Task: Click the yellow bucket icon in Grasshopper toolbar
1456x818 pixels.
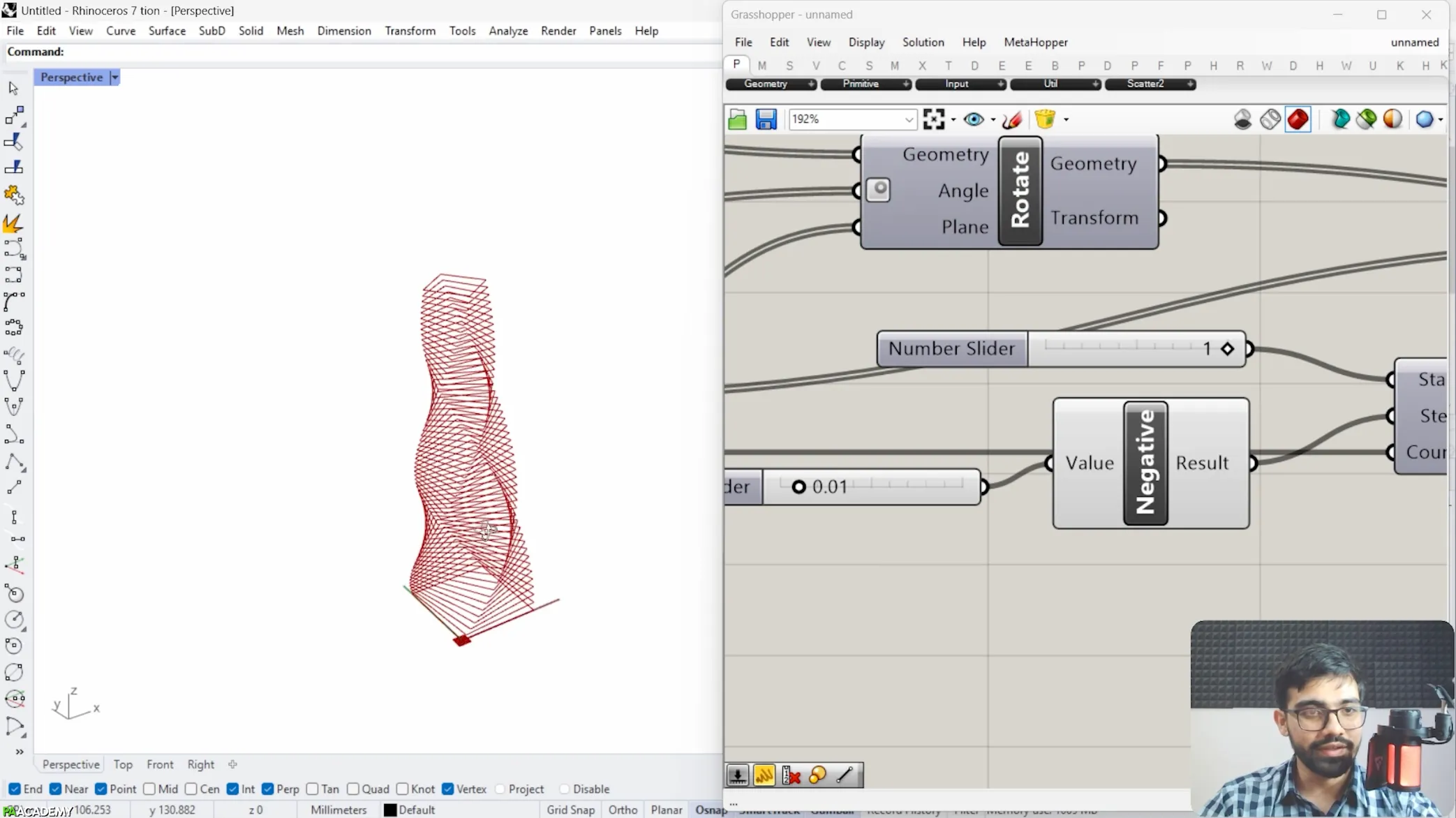Action: point(1045,119)
